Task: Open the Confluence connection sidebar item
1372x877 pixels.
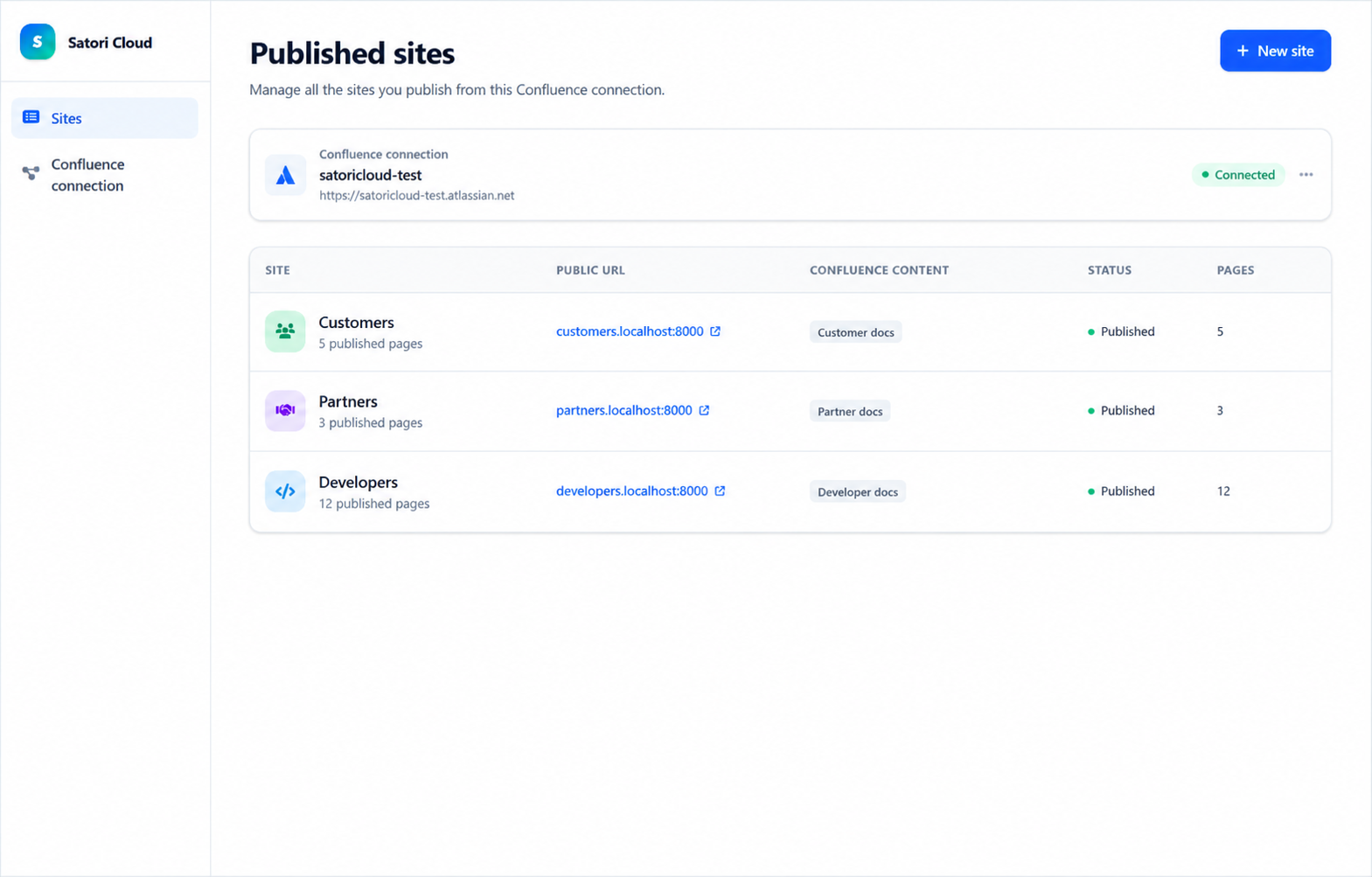Action: pyautogui.click(x=105, y=175)
